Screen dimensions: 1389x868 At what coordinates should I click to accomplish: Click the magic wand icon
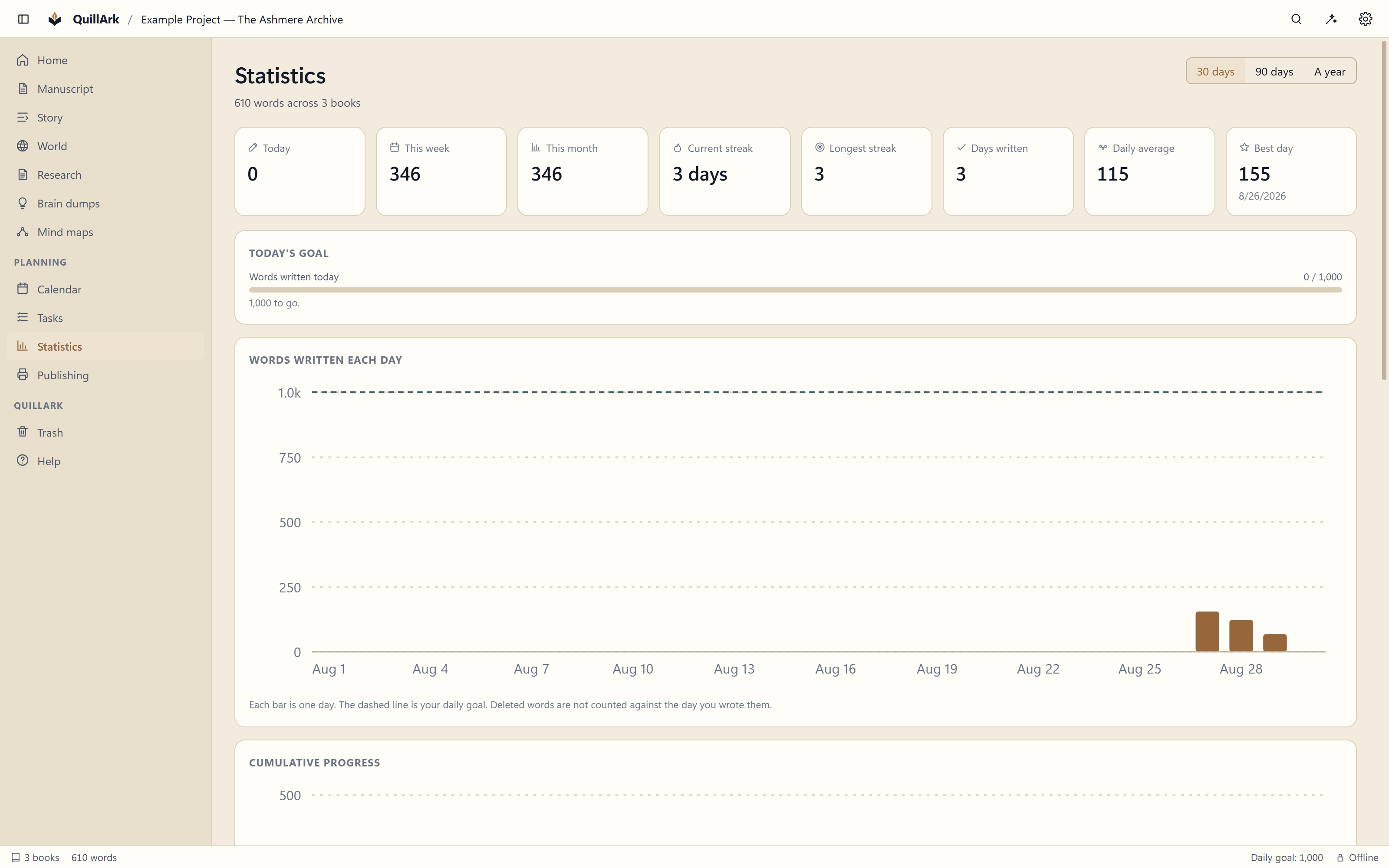tap(1331, 19)
